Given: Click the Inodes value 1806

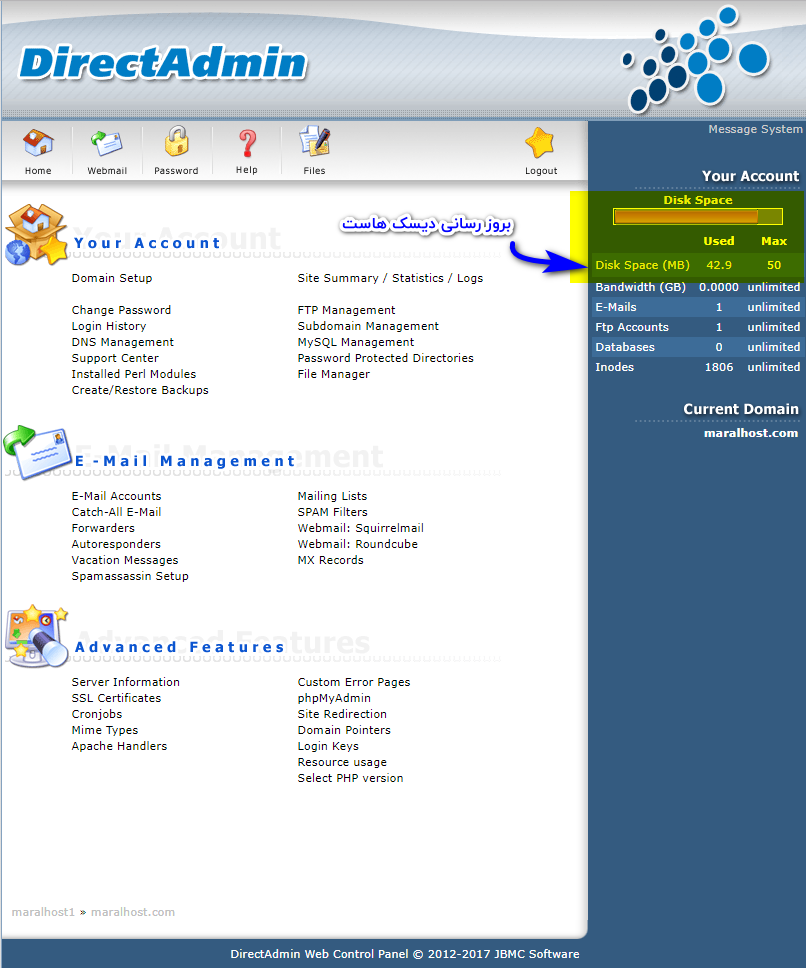Looking at the screenshot, I should pyautogui.click(x=719, y=367).
